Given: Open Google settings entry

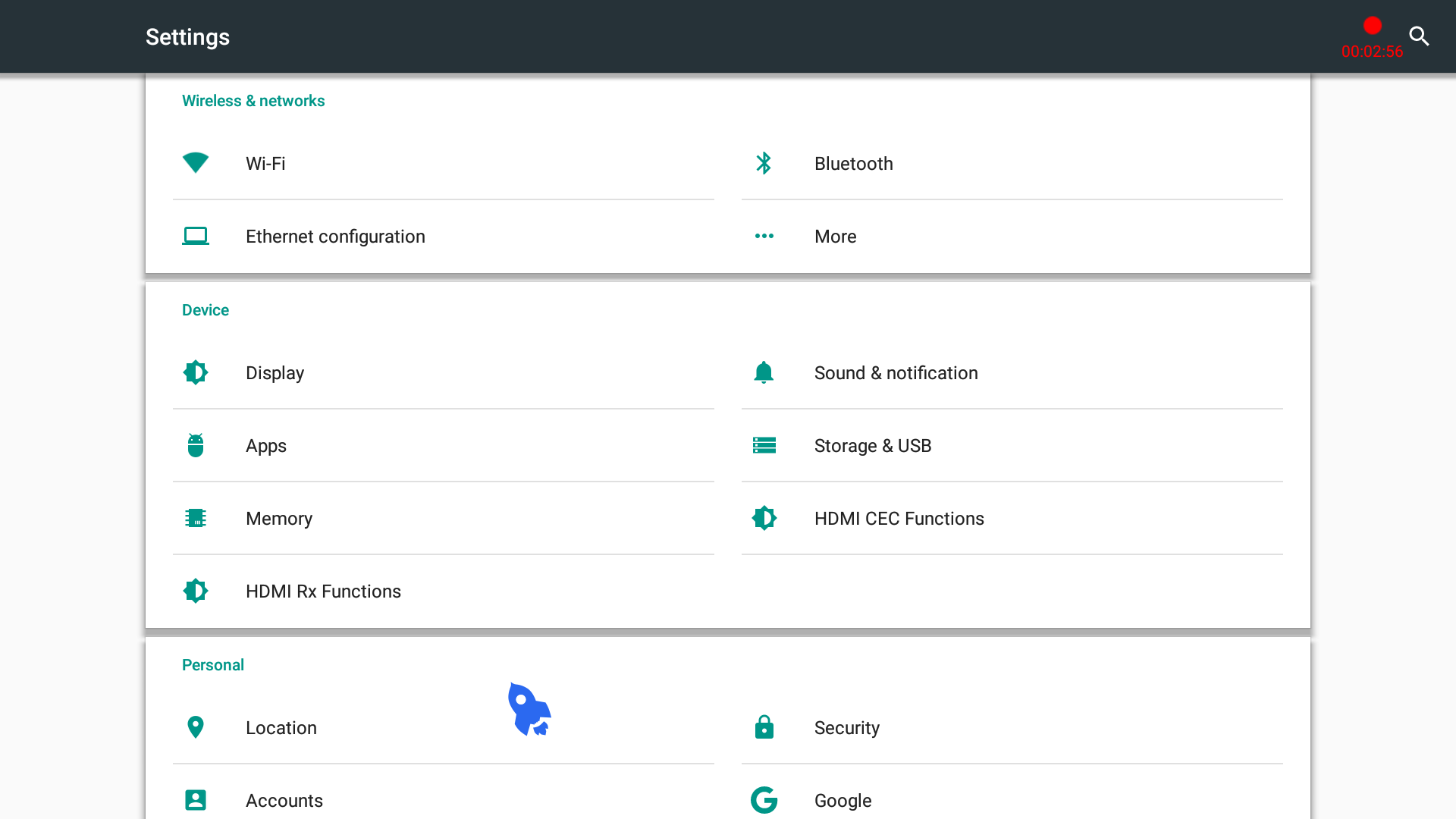Looking at the screenshot, I should (843, 801).
